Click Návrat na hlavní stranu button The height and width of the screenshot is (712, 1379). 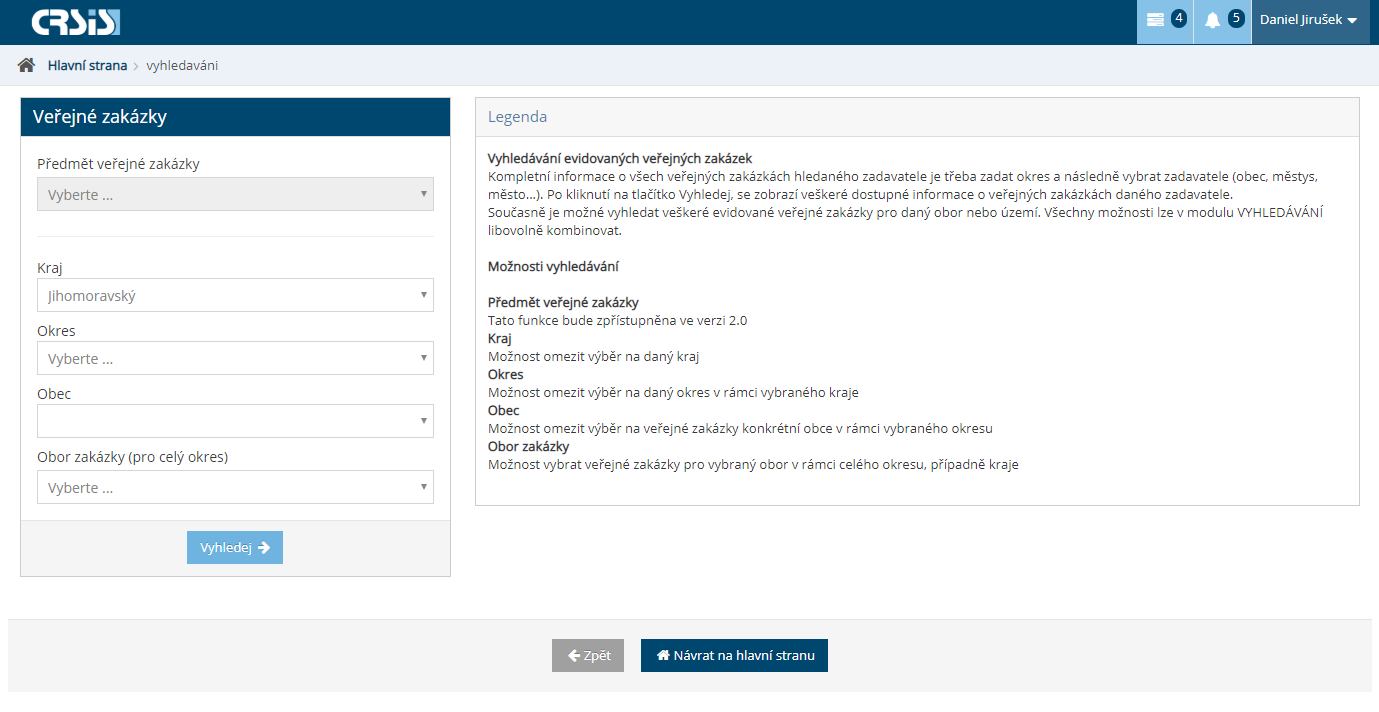(x=734, y=656)
